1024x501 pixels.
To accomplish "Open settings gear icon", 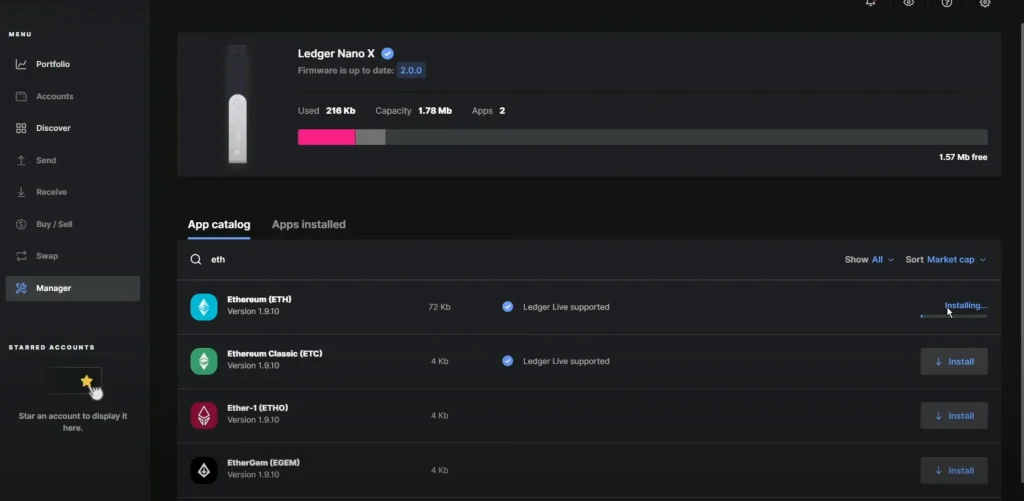I will coord(985,3).
